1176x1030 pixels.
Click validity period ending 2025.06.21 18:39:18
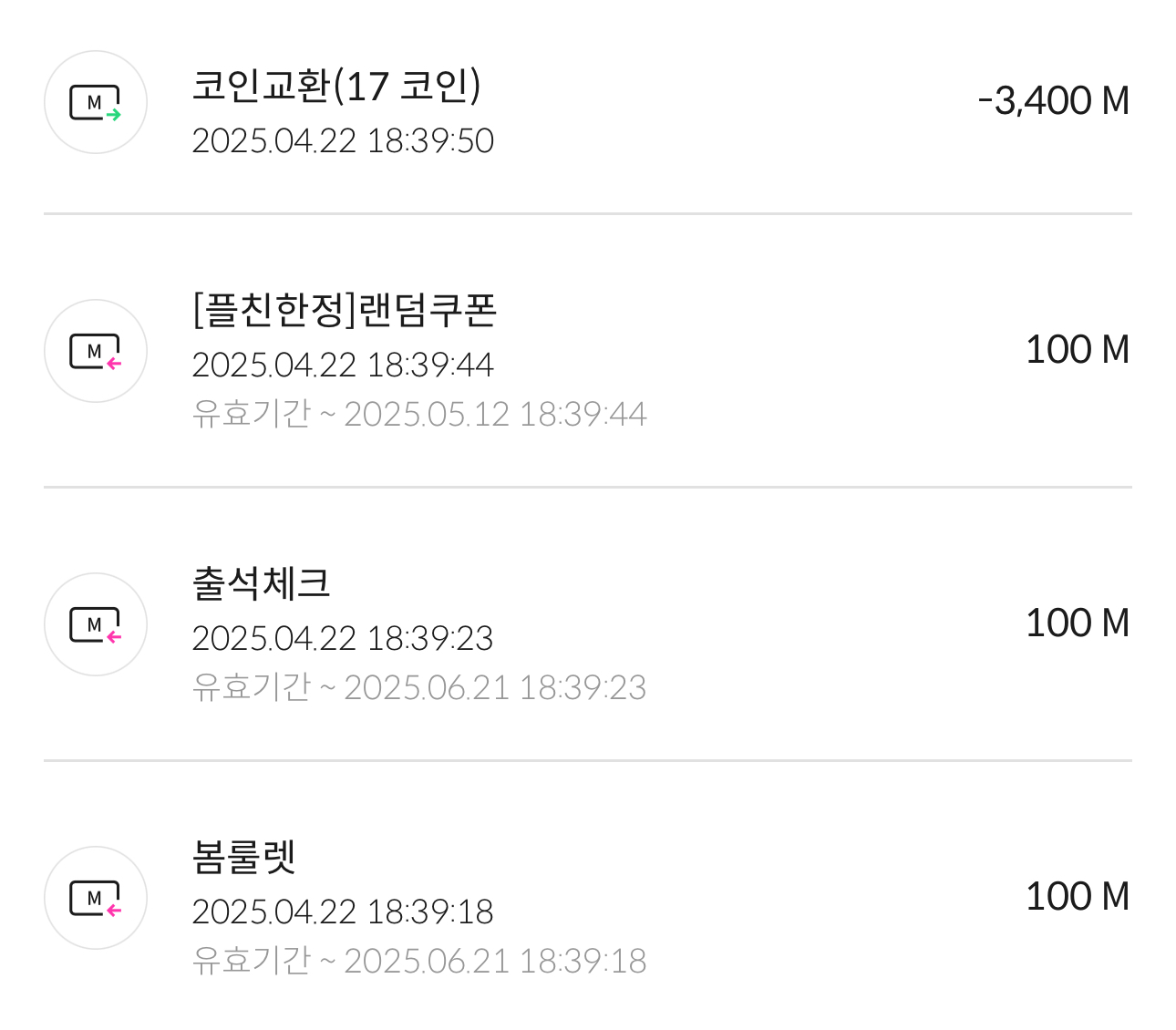[x=419, y=962]
